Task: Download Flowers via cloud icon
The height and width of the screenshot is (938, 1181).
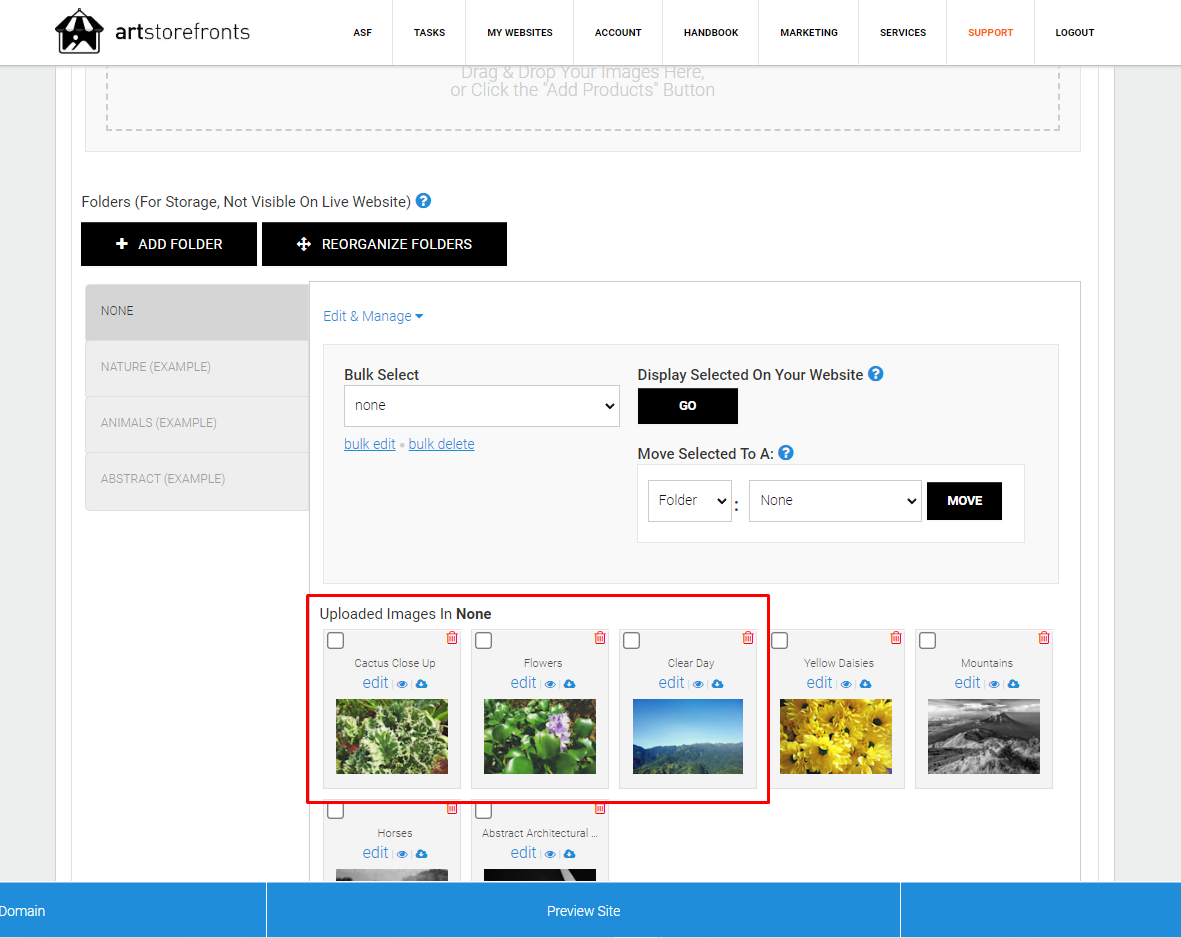Action: pos(569,684)
